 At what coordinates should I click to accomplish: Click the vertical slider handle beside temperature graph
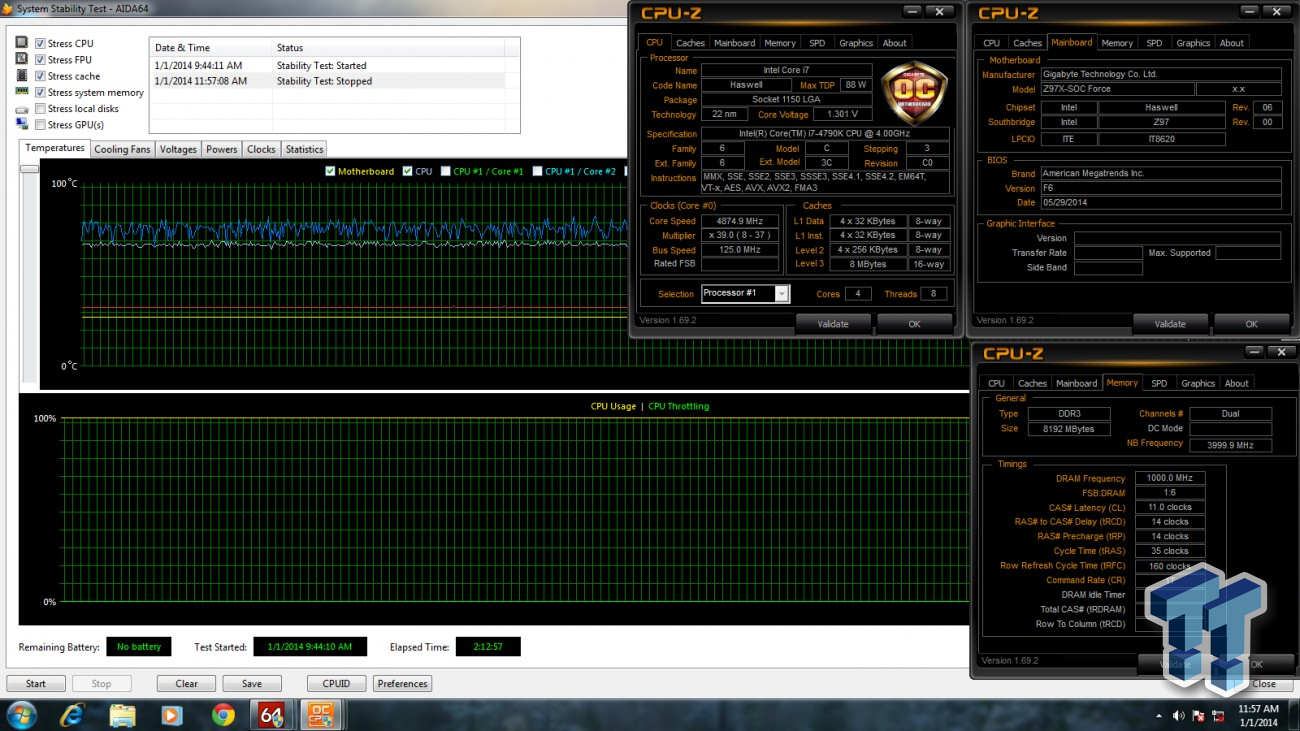click(x=29, y=168)
